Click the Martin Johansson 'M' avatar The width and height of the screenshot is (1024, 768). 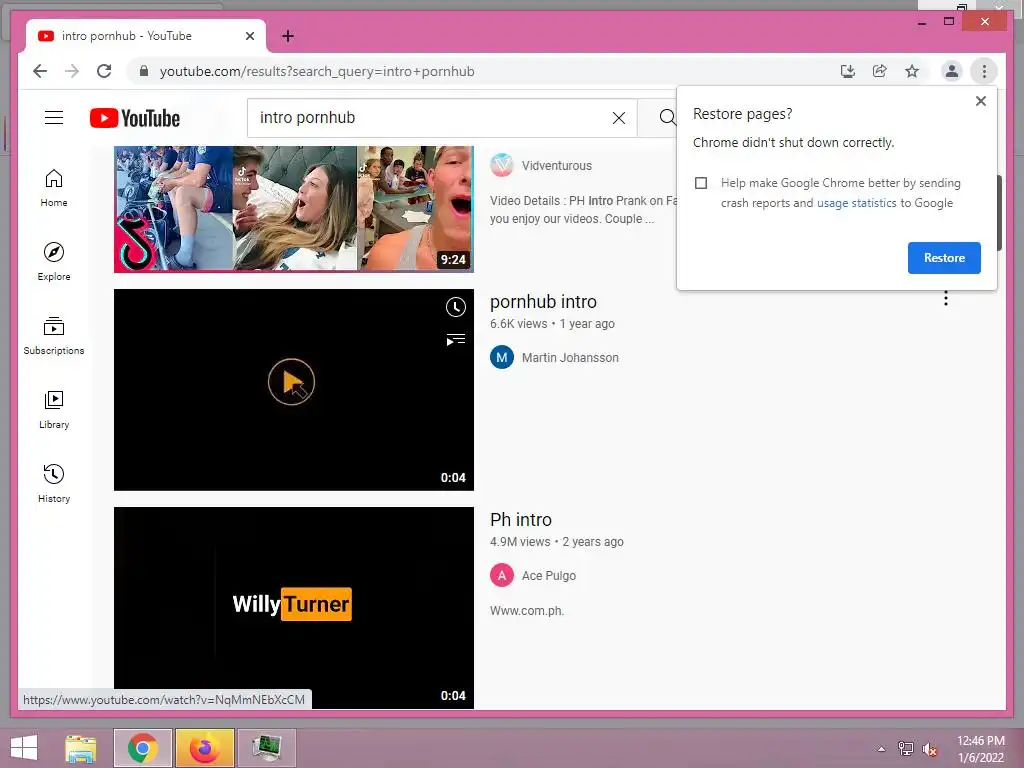(x=502, y=357)
